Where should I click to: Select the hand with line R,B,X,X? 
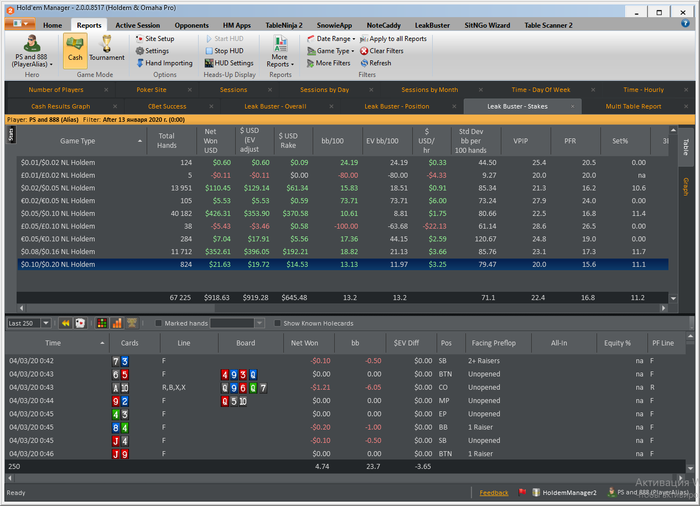(x=346, y=387)
